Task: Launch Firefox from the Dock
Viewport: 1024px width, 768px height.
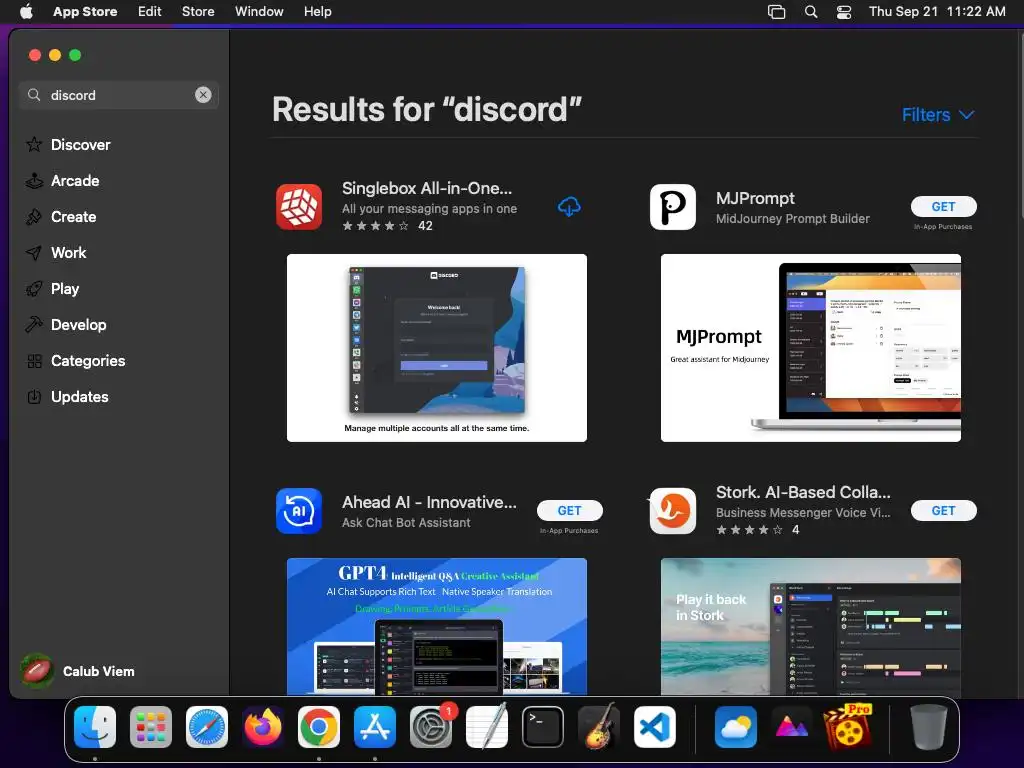Action: tap(263, 727)
